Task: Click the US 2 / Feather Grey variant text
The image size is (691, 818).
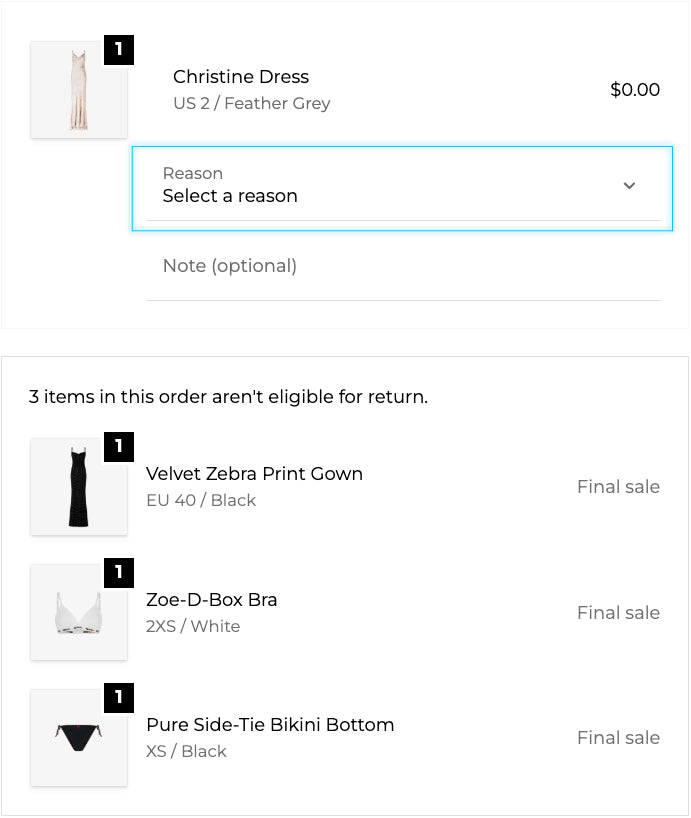Action: pos(251,103)
